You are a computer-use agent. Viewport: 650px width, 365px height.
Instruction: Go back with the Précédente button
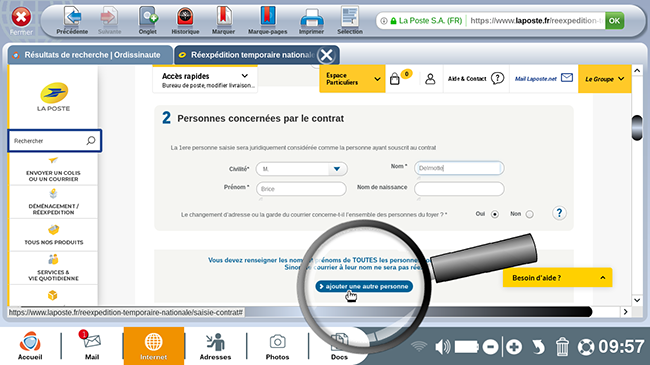(x=72, y=20)
